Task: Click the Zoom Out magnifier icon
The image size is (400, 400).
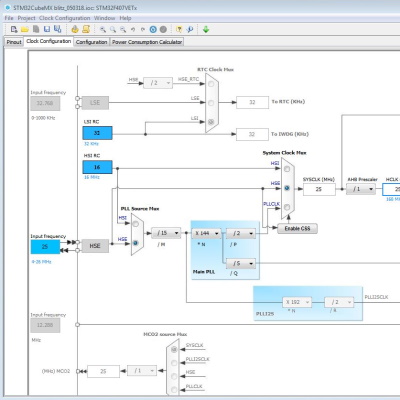Action: (123, 30)
